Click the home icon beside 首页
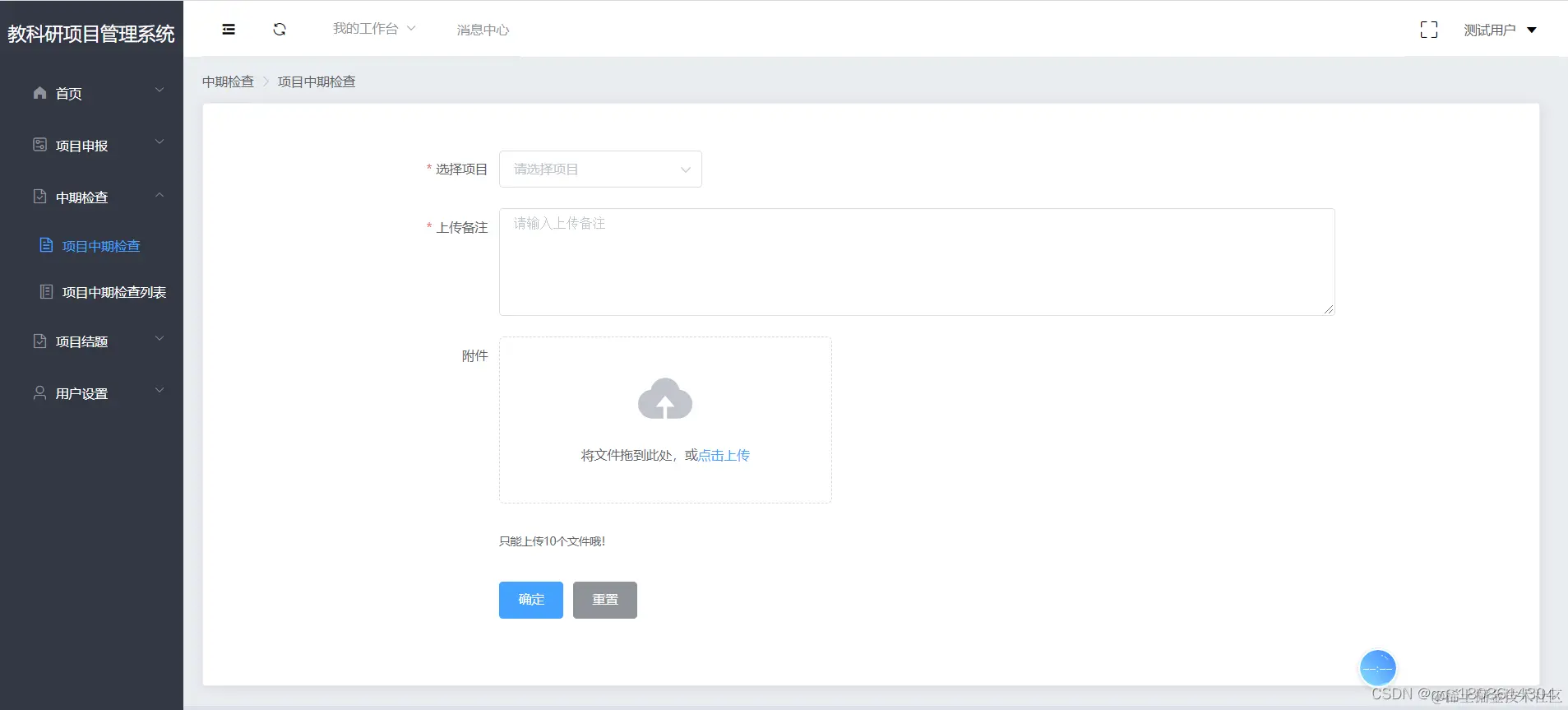 (x=39, y=93)
